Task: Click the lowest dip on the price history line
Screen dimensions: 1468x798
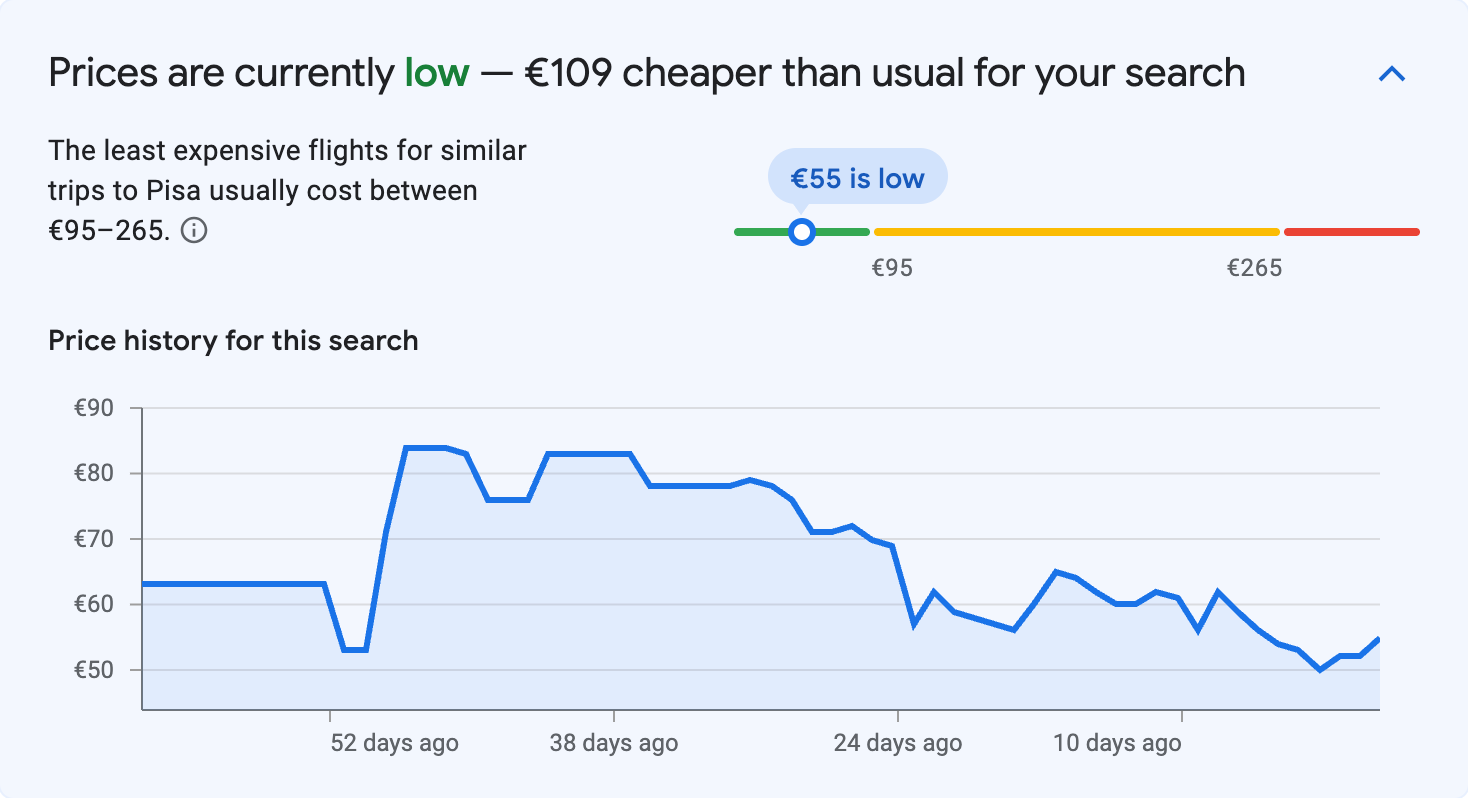Action: [1320, 668]
